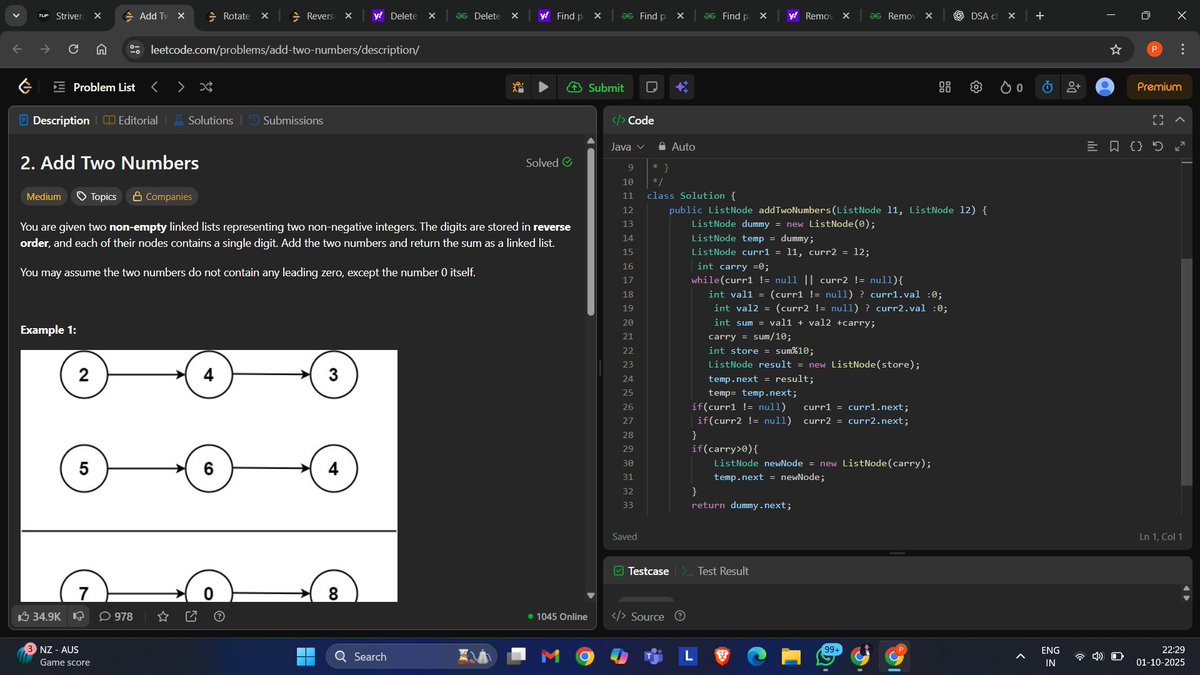Click the Medium difficulty tag
This screenshot has height=675, width=1200.
coord(44,197)
